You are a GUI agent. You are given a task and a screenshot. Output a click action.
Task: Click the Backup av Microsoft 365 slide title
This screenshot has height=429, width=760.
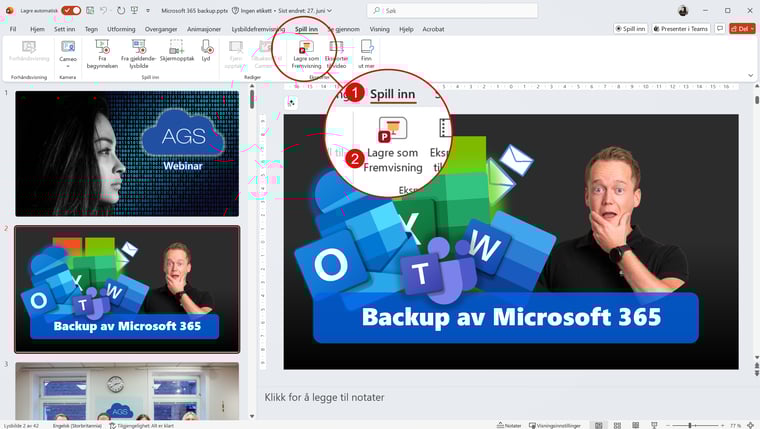coord(511,317)
